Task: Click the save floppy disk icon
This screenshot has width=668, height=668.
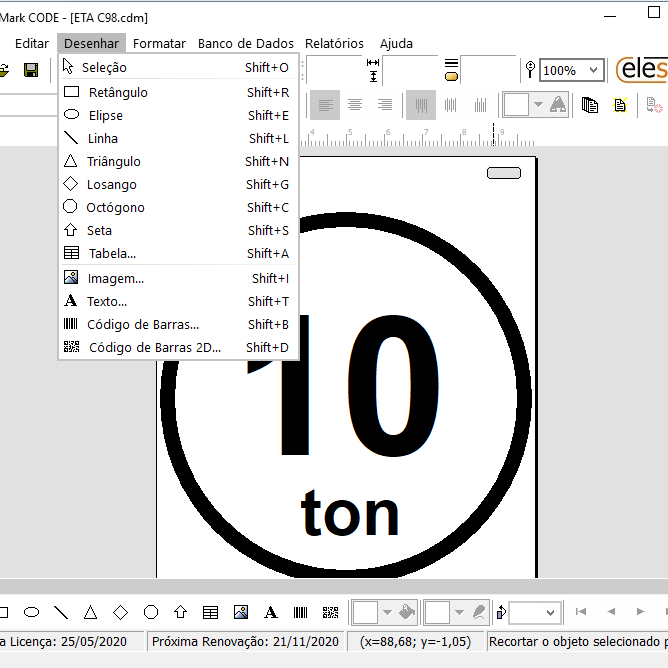Action: (31, 70)
